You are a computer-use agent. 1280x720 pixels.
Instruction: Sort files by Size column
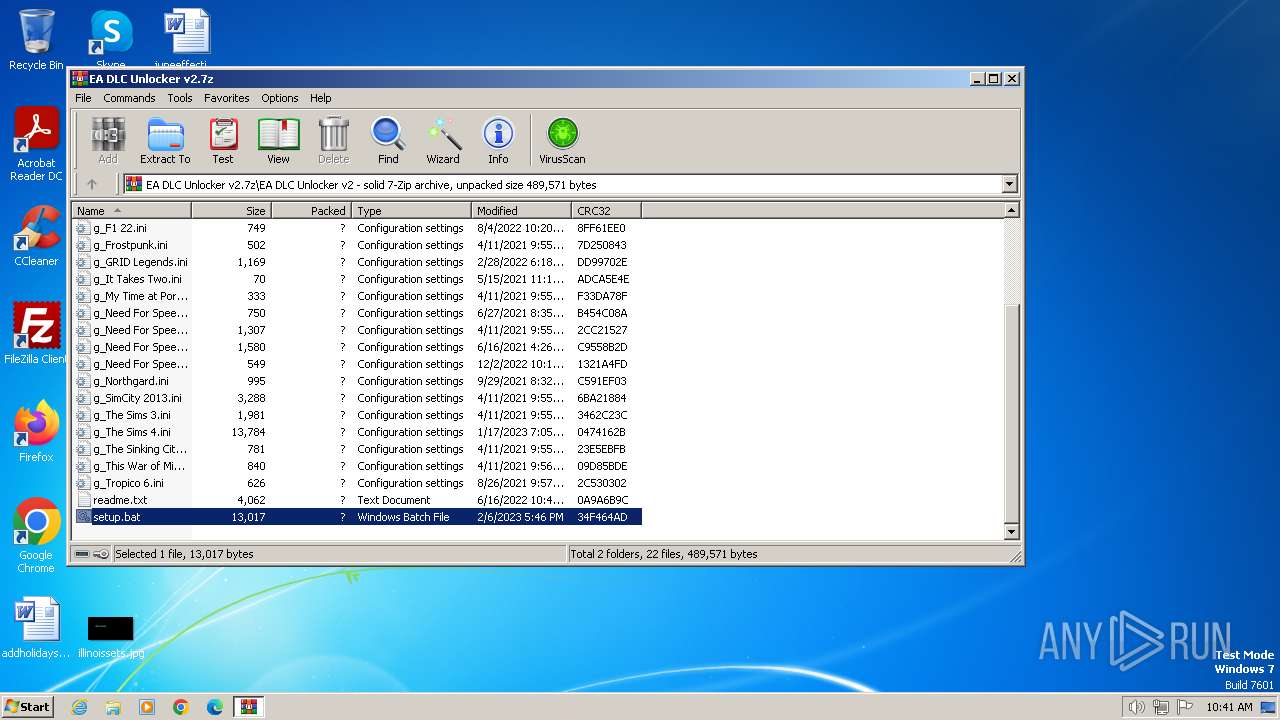[x=231, y=210]
